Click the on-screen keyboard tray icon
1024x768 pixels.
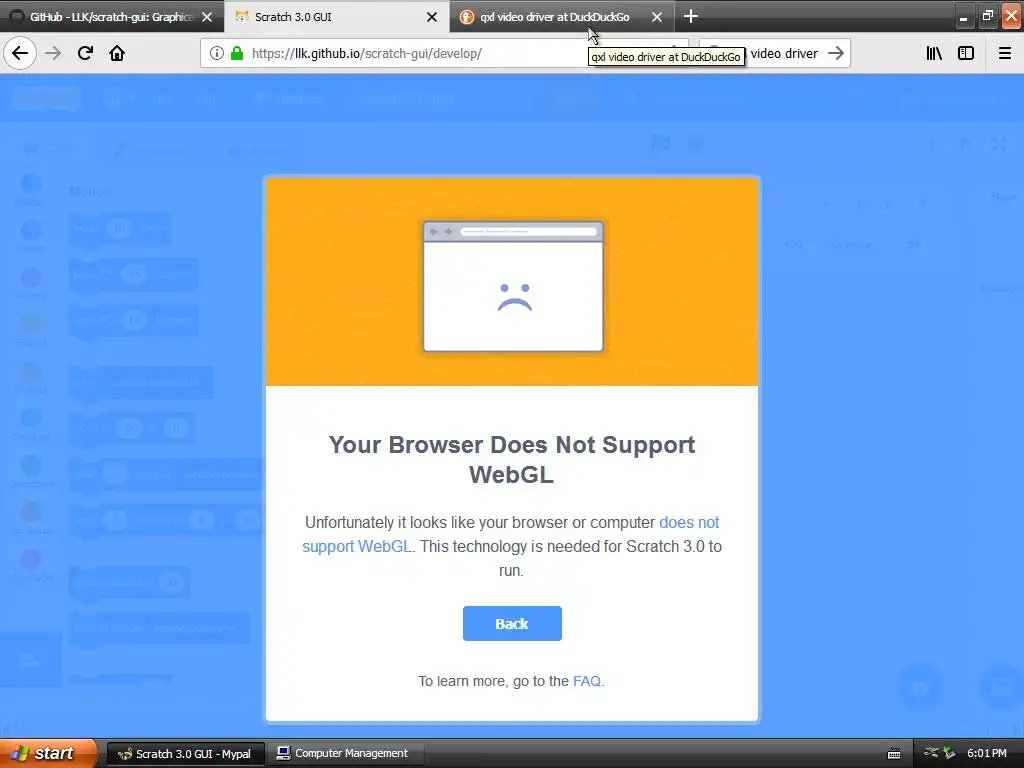coord(894,754)
